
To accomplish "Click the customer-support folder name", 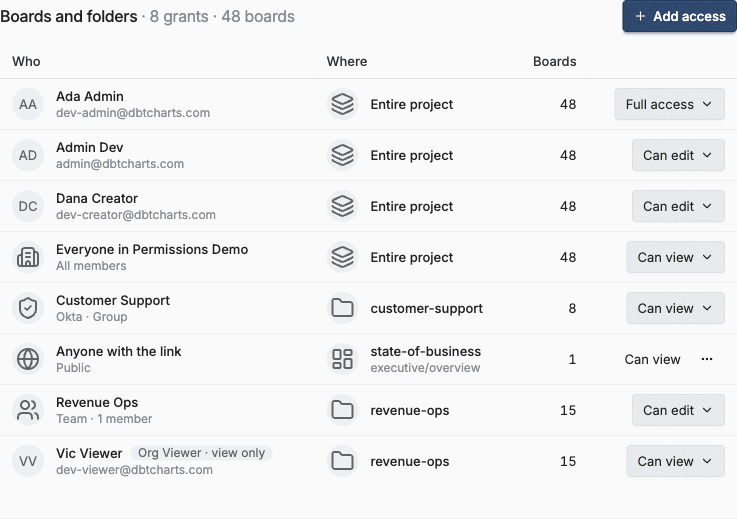I will (426, 308).
